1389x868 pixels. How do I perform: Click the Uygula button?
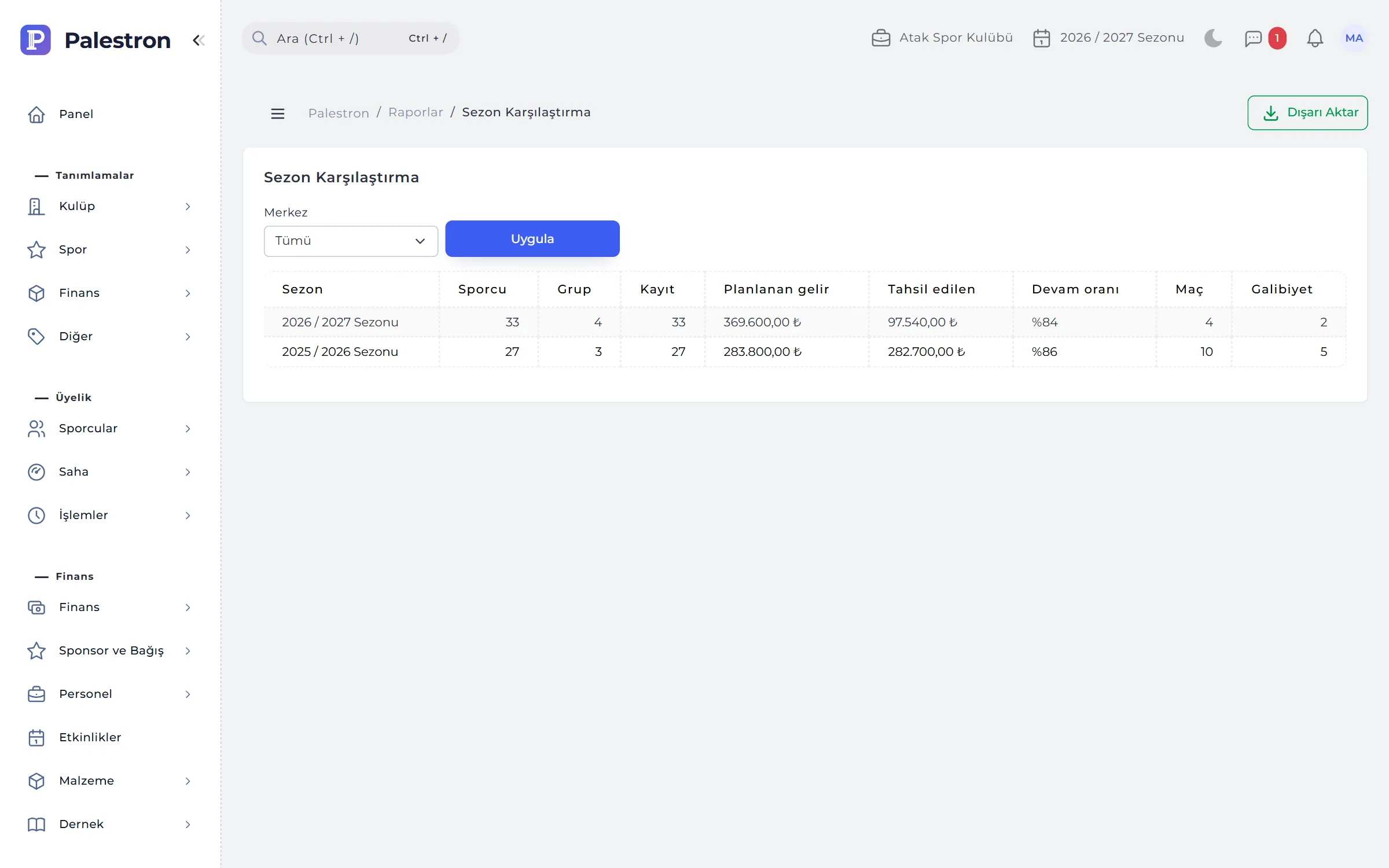pyautogui.click(x=532, y=238)
